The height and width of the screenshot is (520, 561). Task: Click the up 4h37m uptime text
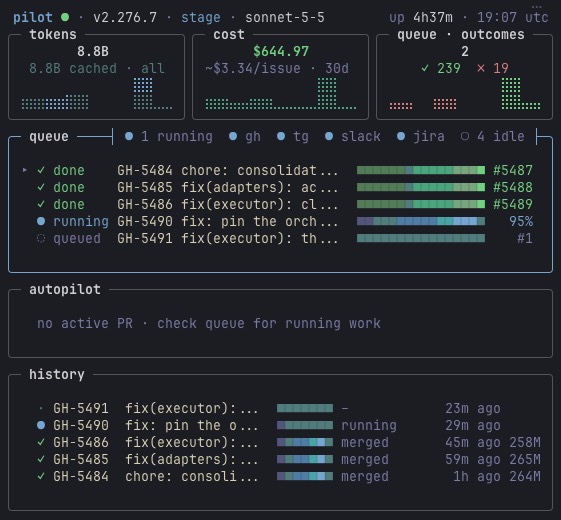[421, 17]
